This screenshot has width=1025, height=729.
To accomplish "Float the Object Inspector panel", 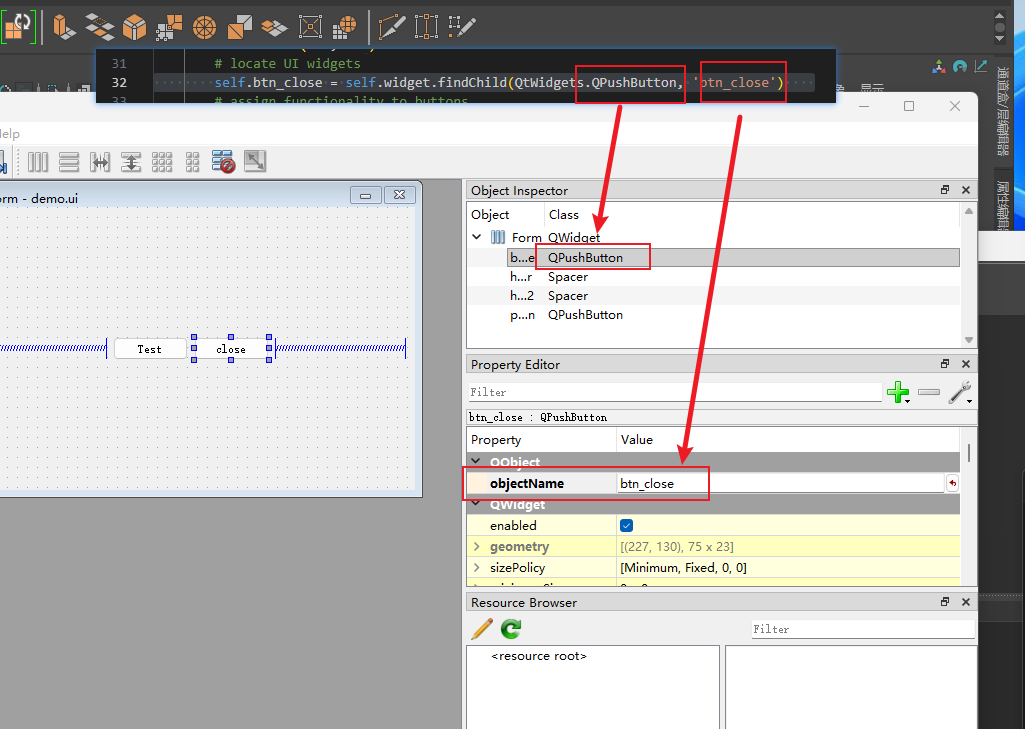I will click(x=945, y=190).
